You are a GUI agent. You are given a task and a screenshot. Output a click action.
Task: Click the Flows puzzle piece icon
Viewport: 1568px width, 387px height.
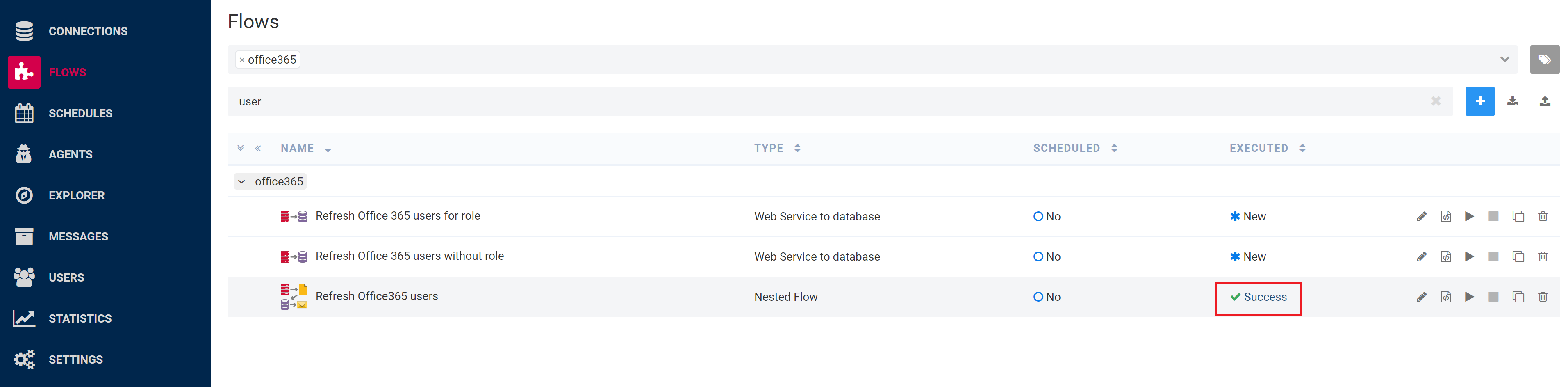pyautogui.click(x=24, y=72)
